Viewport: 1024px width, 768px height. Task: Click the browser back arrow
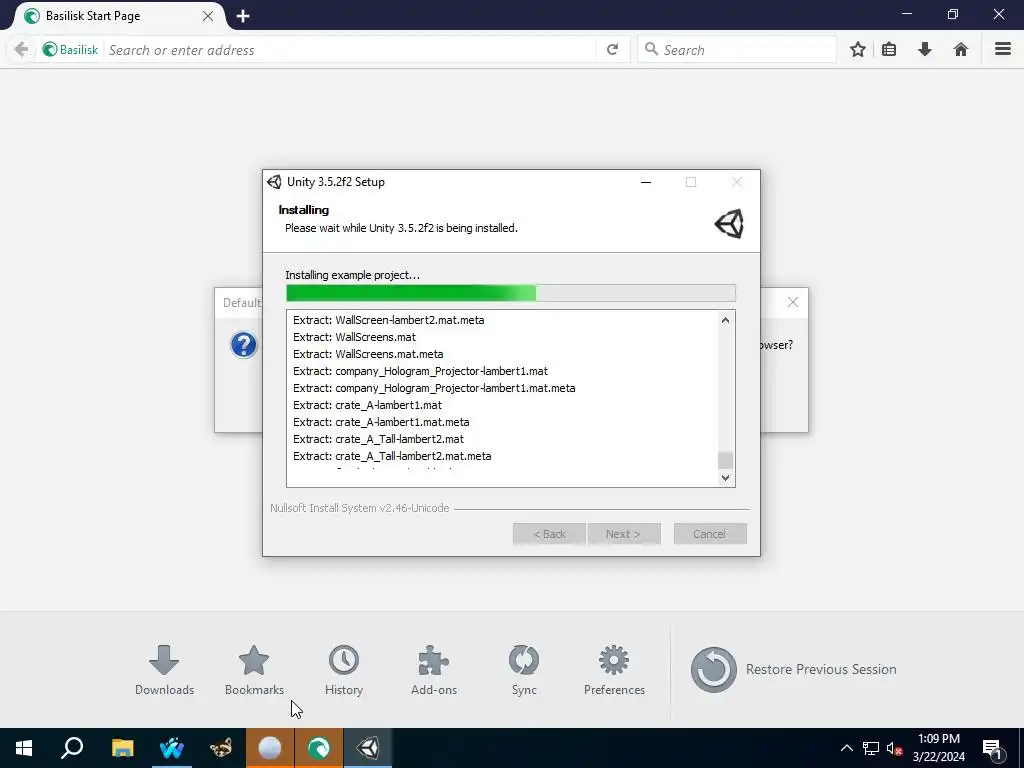click(21, 50)
